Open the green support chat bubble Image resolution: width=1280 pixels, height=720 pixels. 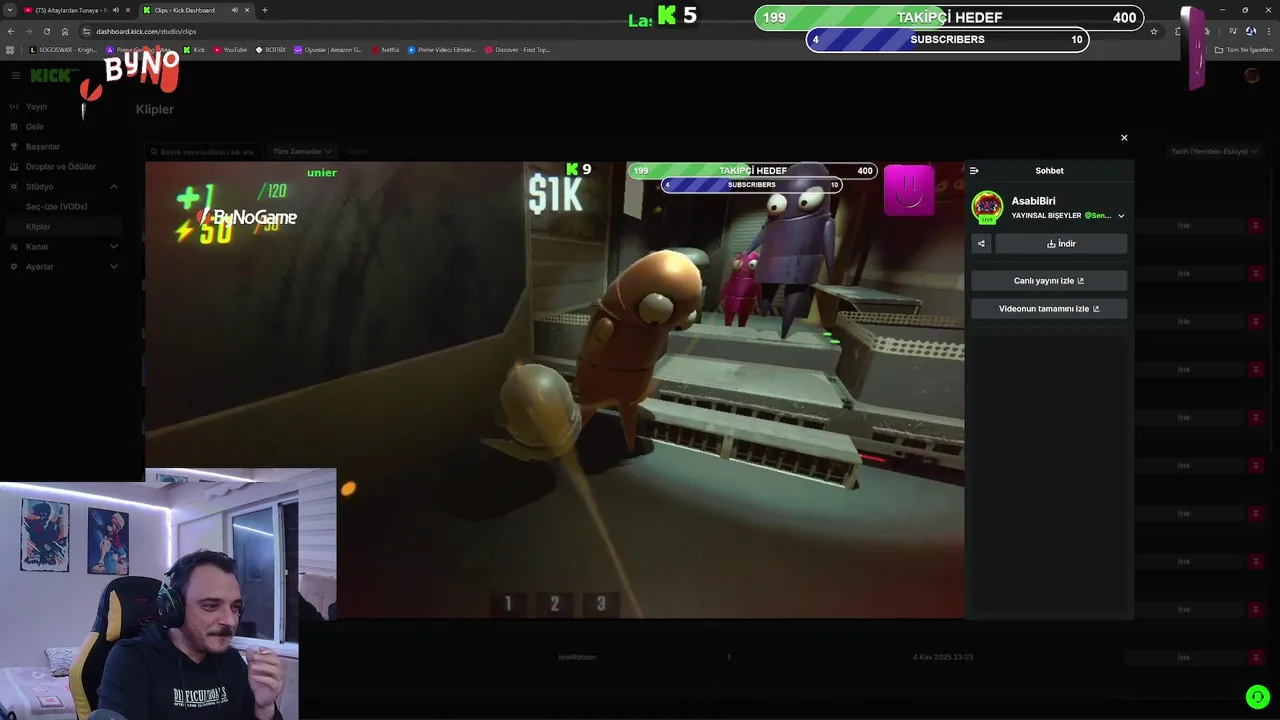(1257, 697)
